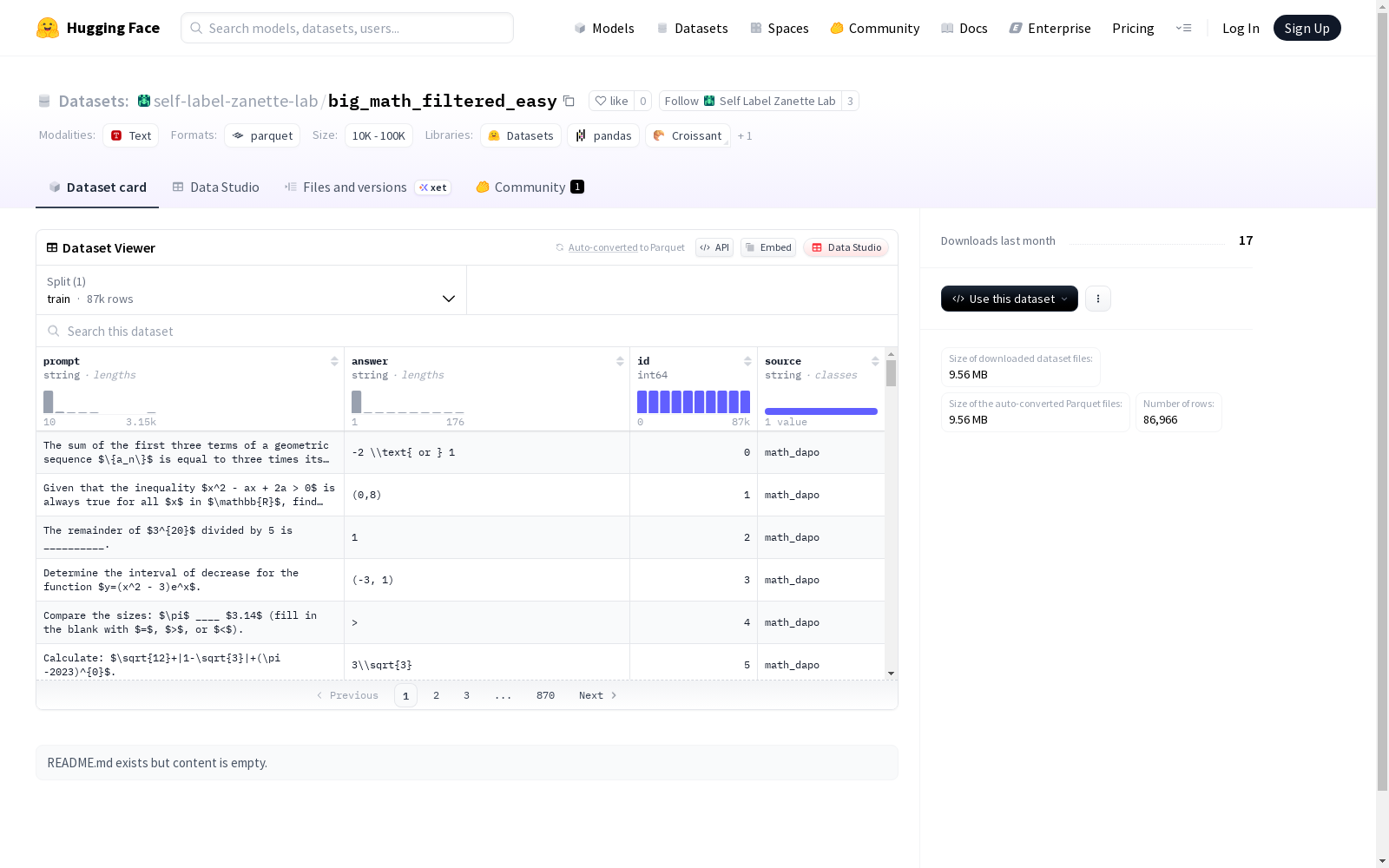The image size is (1389, 868).
Task: Open the dataset Community tab
Action: tap(530, 187)
